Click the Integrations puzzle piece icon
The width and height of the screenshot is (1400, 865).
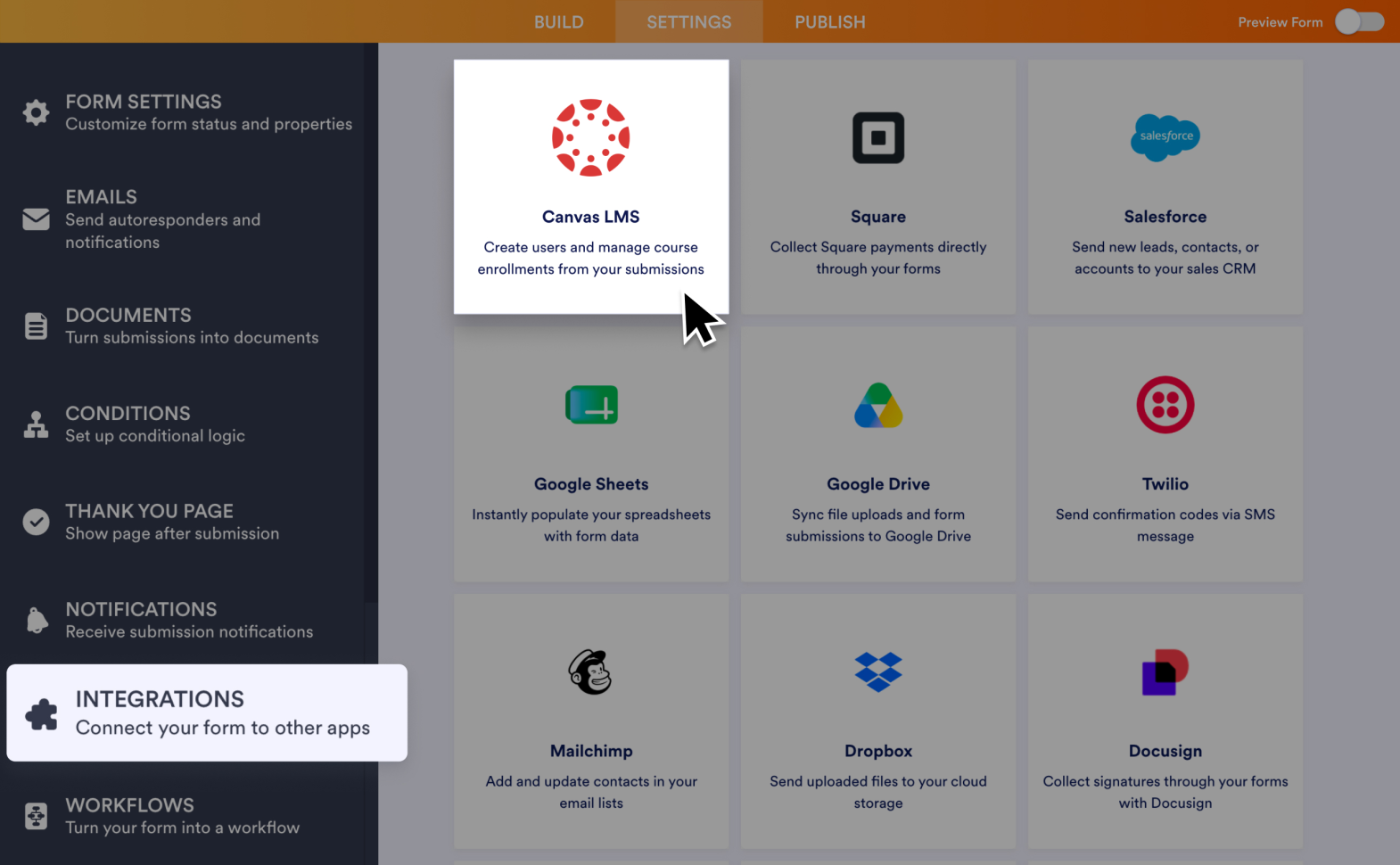tap(41, 713)
